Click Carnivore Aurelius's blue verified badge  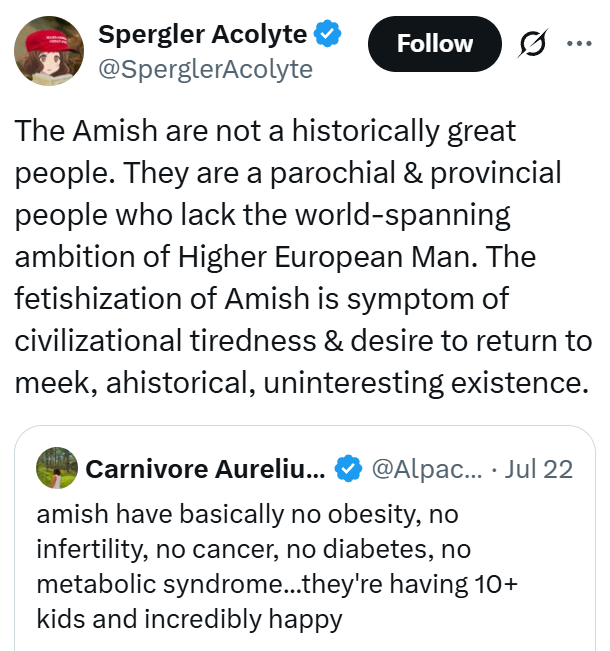click(x=348, y=468)
